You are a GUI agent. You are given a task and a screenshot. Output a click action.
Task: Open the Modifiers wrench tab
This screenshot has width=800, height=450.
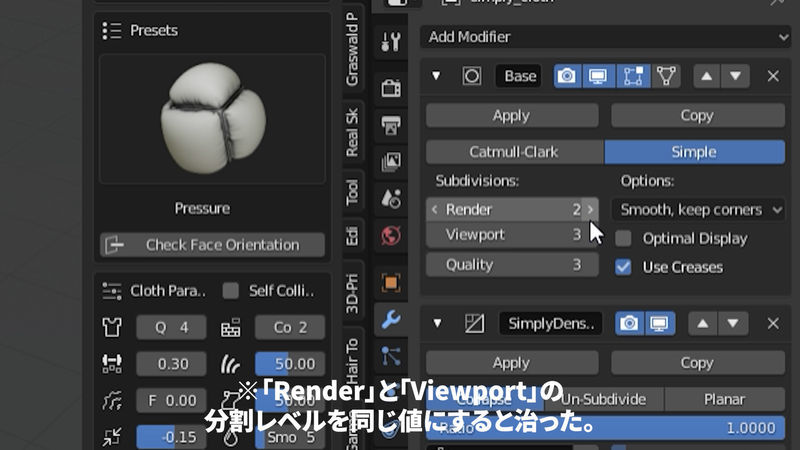(x=391, y=320)
